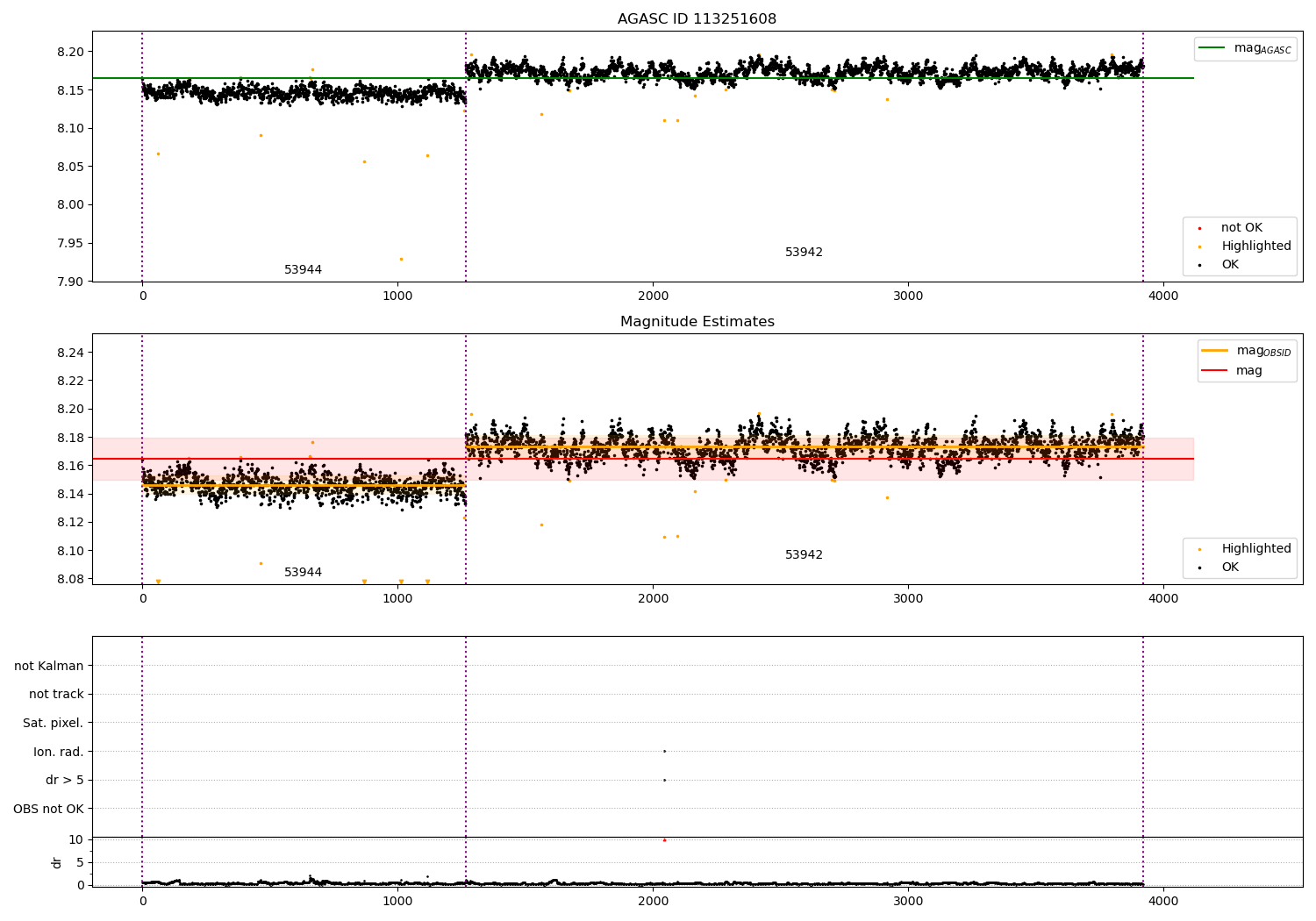Click the 8.18 tick in Magnitude Estimates panel
The image size is (1316, 921).
pos(72,438)
